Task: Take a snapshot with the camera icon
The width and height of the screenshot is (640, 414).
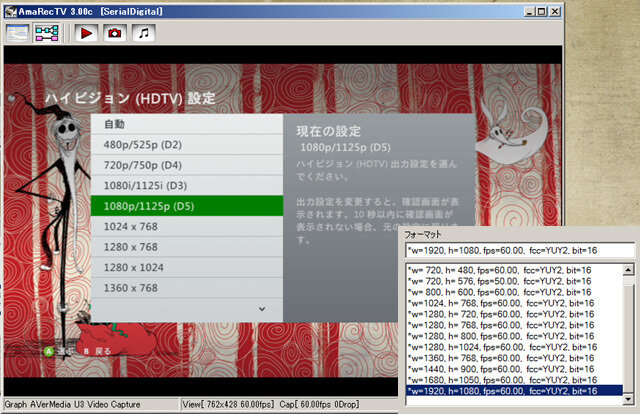Action: (115, 33)
